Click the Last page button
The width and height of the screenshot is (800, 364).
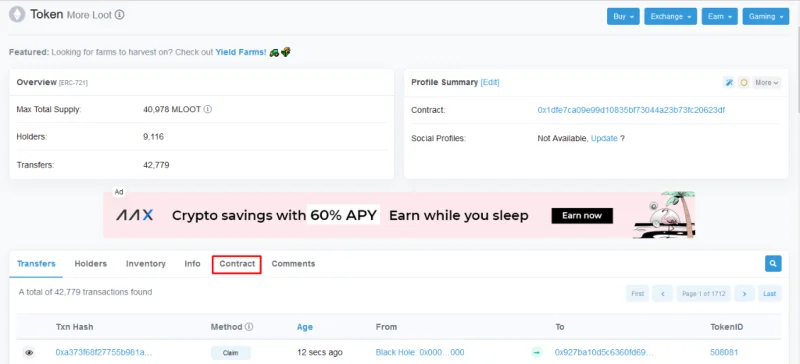[x=769, y=294]
